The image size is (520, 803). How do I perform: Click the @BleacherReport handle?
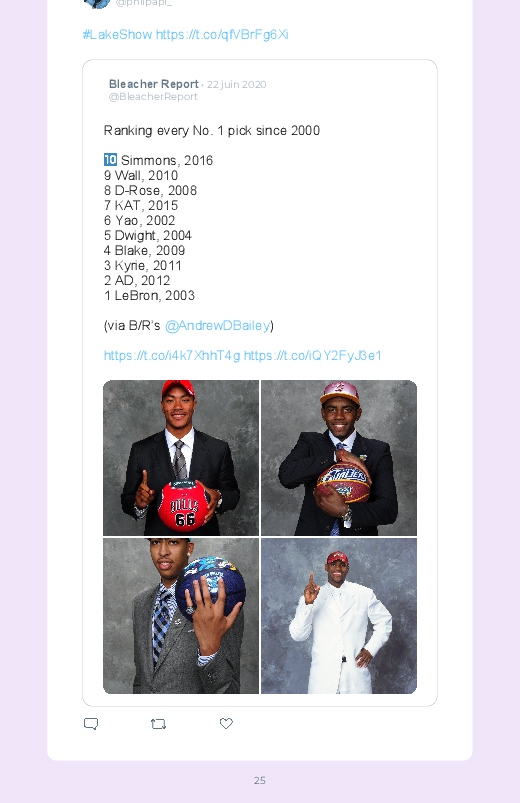[x=153, y=96]
